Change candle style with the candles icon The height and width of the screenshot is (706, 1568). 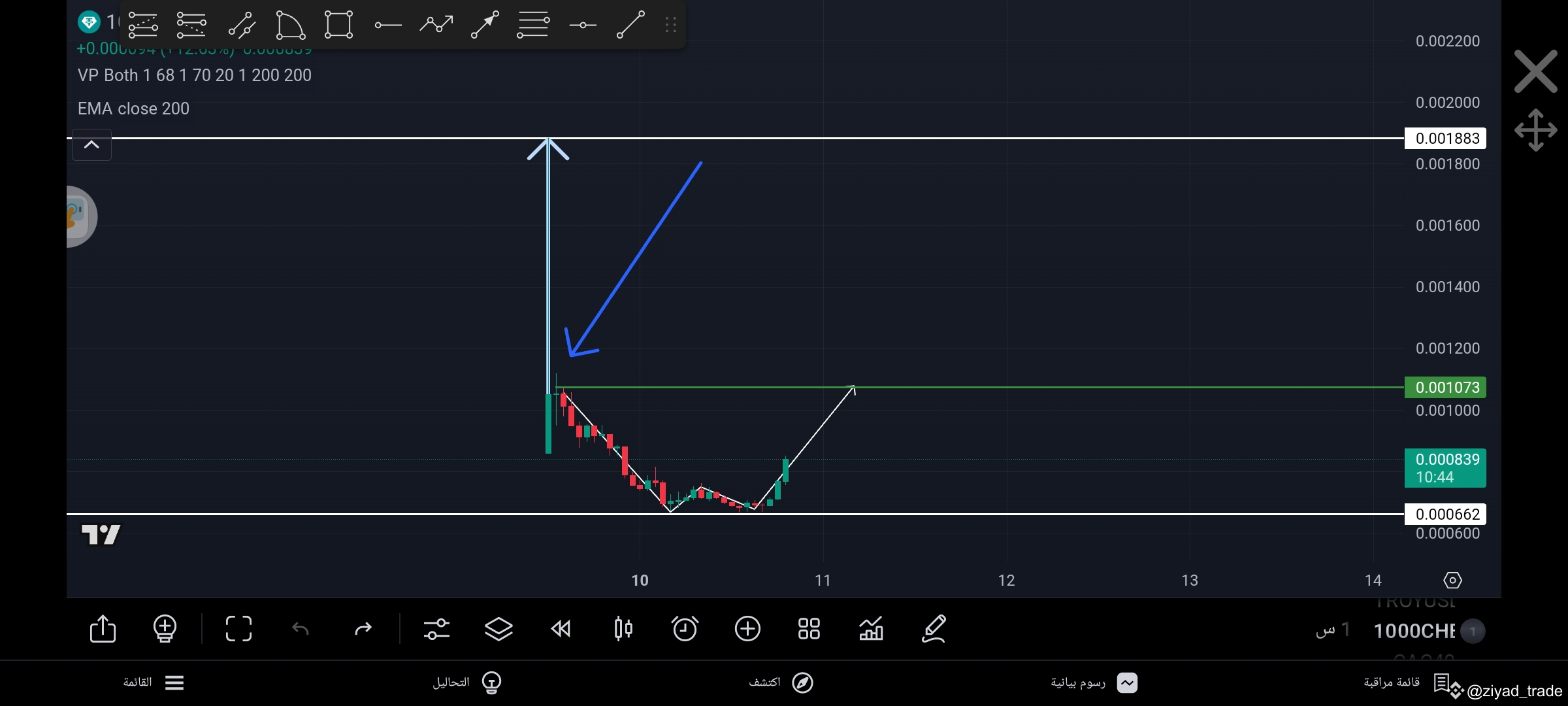point(623,629)
